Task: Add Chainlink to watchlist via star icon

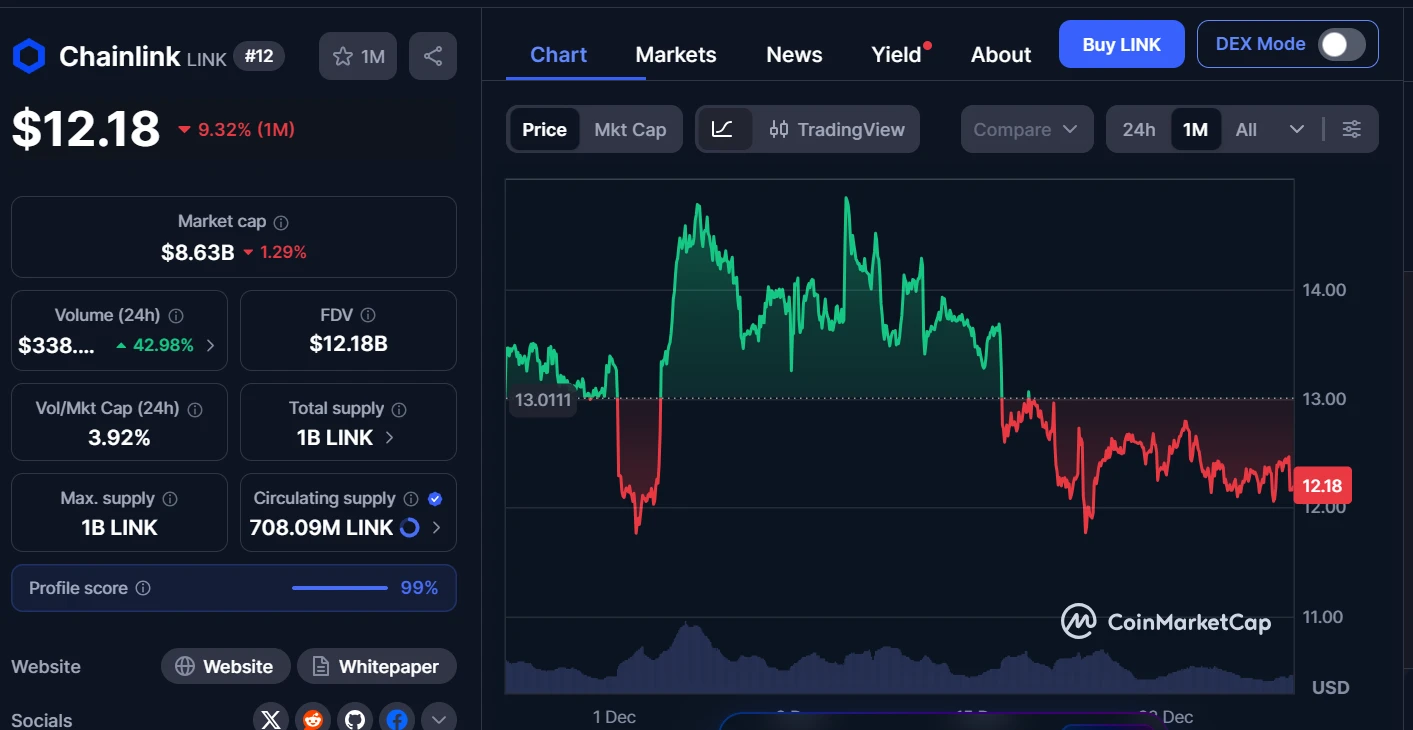Action: [342, 55]
